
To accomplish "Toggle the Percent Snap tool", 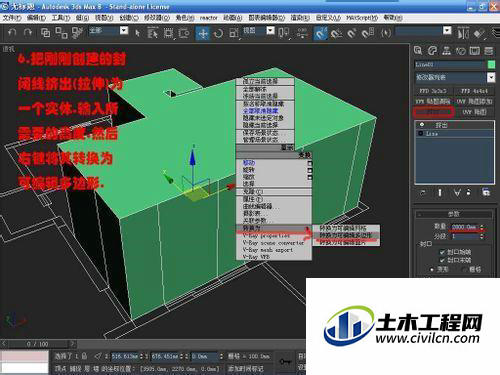I will tap(352, 33).
